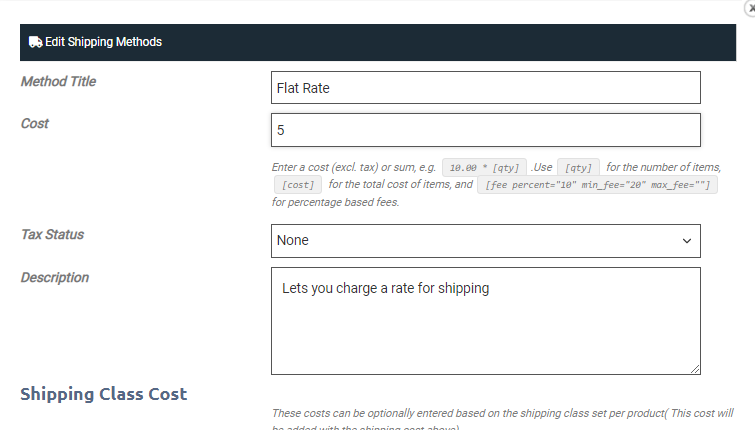Click the Shipping Class Cost heading
The width and height of the screenshot is (755, 430).
103,394
